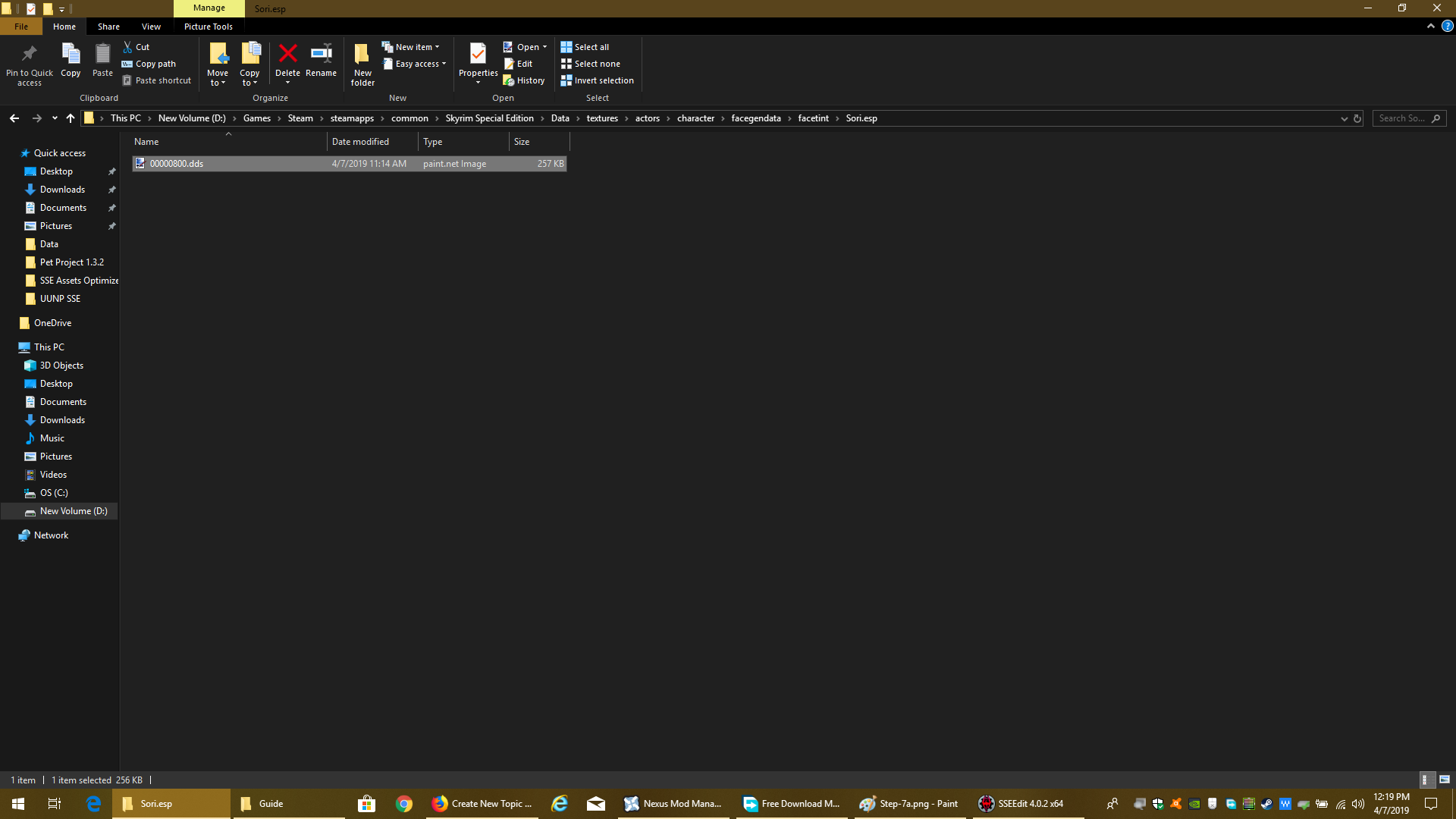
Task: Click the Delete red X icon
Action: tap(287, 54)
